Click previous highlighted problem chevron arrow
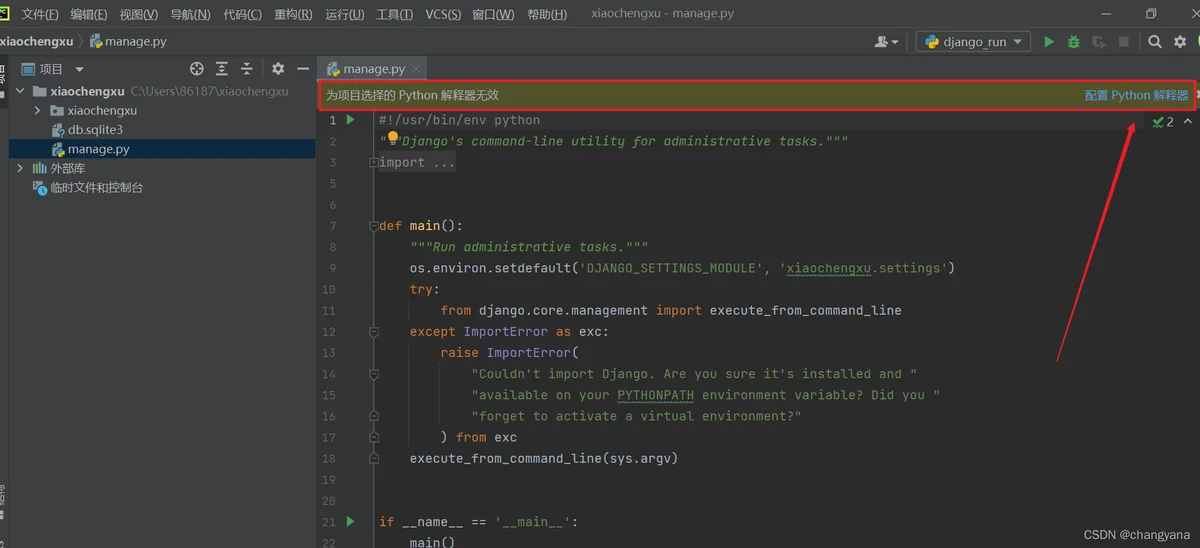The image size is (1200, 548). [1188, 121]
